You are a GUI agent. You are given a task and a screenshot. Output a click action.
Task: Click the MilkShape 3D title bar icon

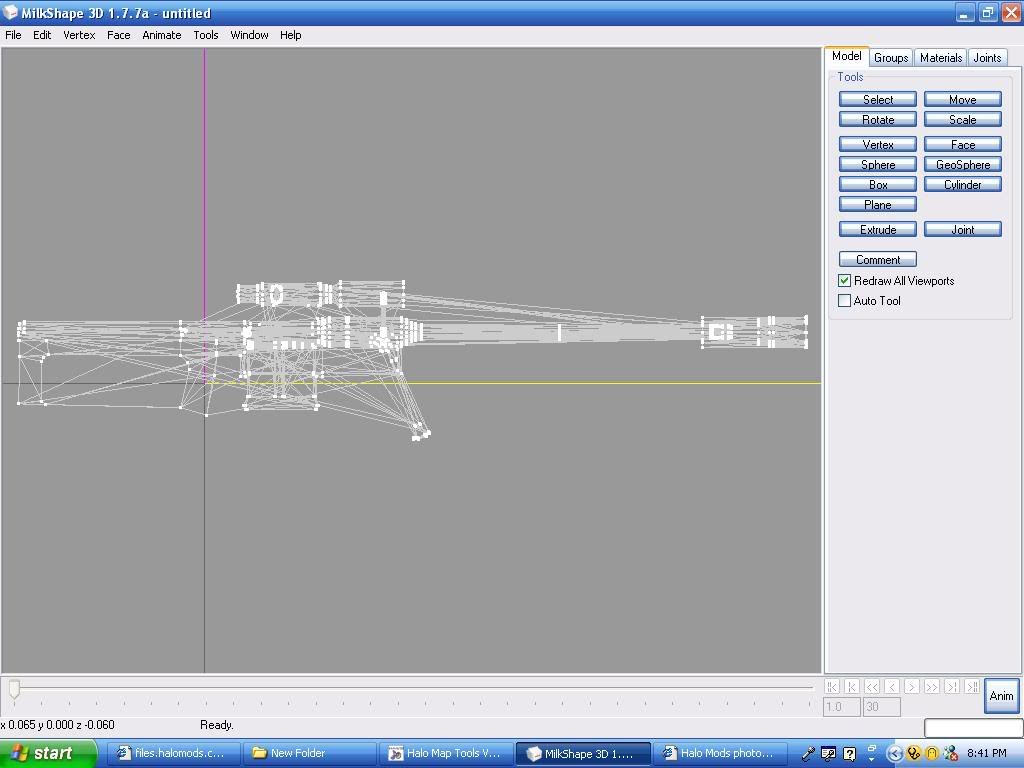[x=10, y=12]
